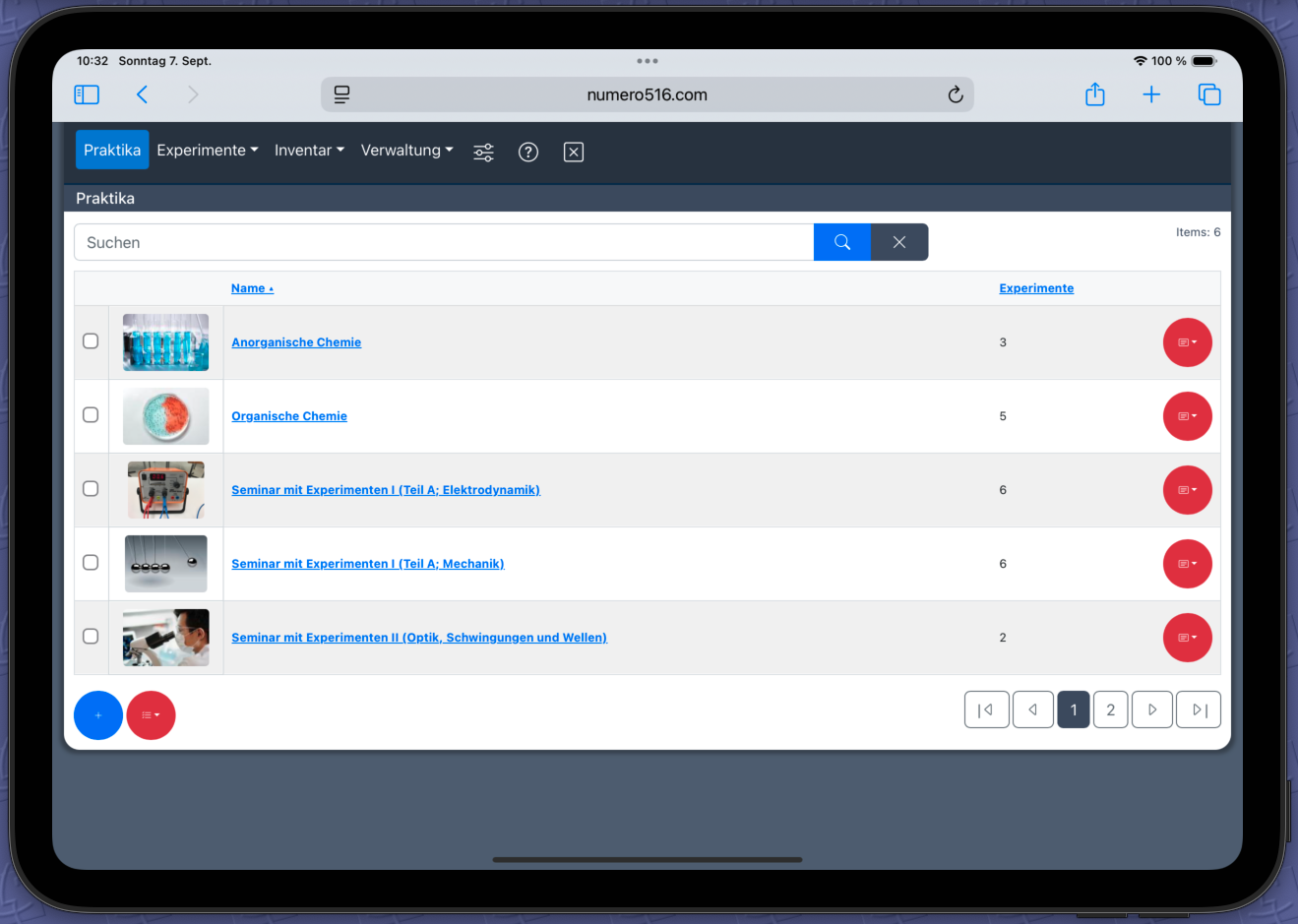Click into the Suchen search field
The height and width of the screenshot is (924, 1298).
(x=443, y=242)
